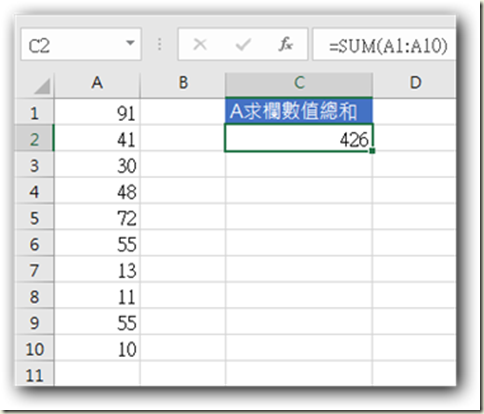Click cell A5 containing 72
The image size is (484, 414).
(x=97, y=217)
